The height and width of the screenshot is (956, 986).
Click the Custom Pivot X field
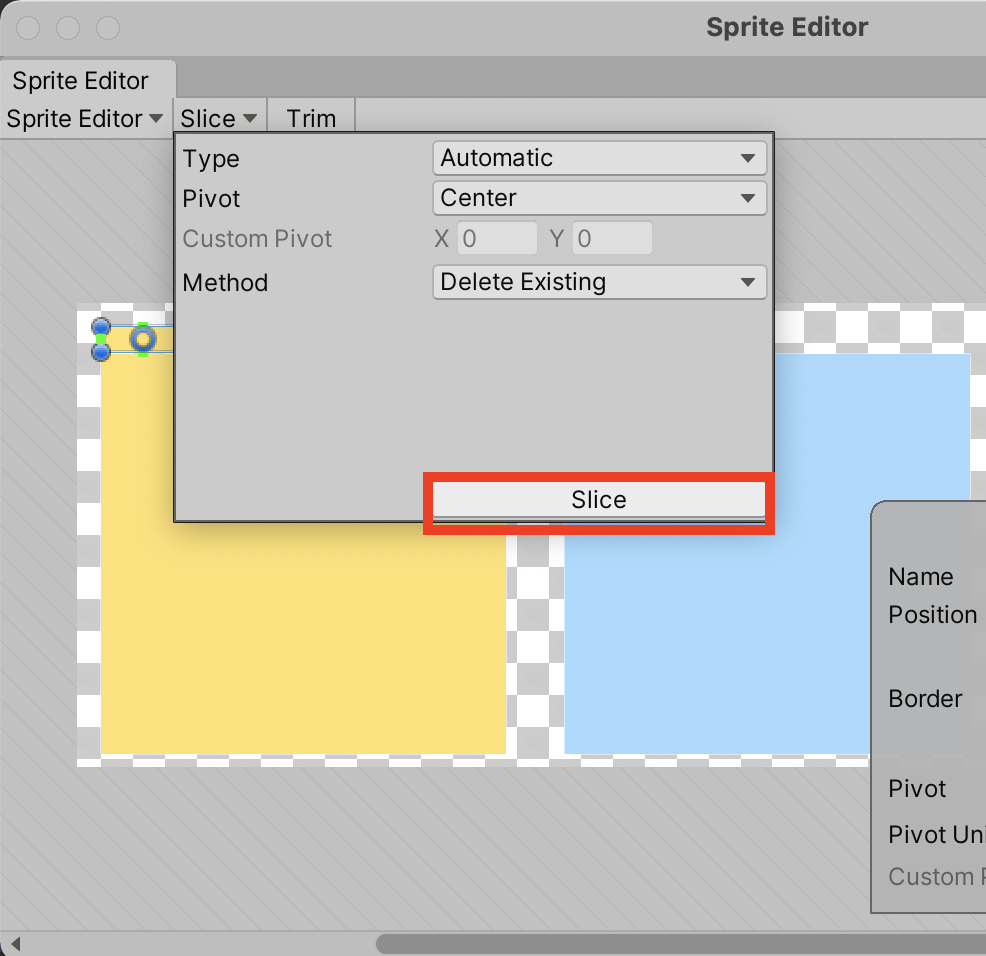[x=497, y=238]
